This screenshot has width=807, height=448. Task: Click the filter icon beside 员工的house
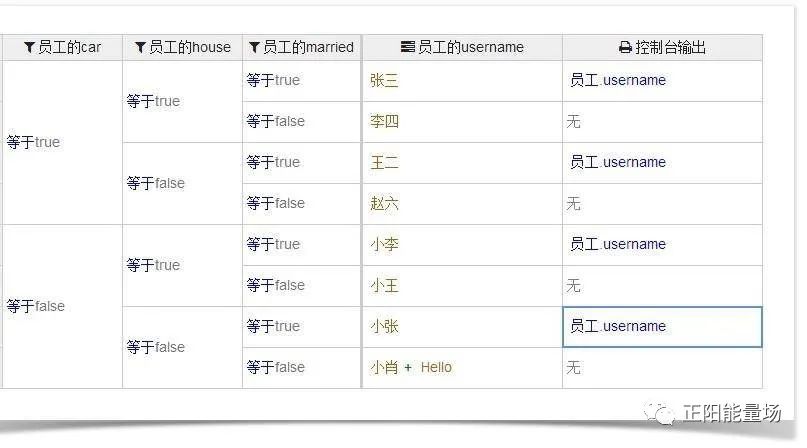pos(140,47)
